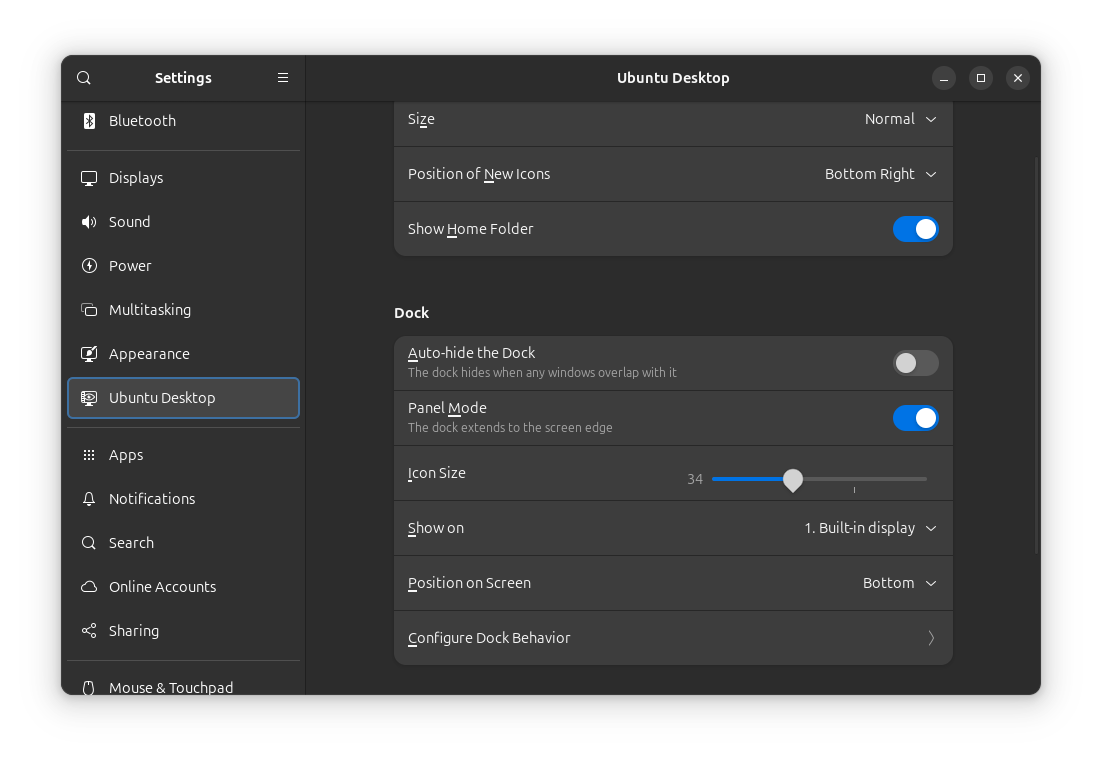Click the Sharing icon in sidebar
The image size is (1102, 762).
pos(89,631)
